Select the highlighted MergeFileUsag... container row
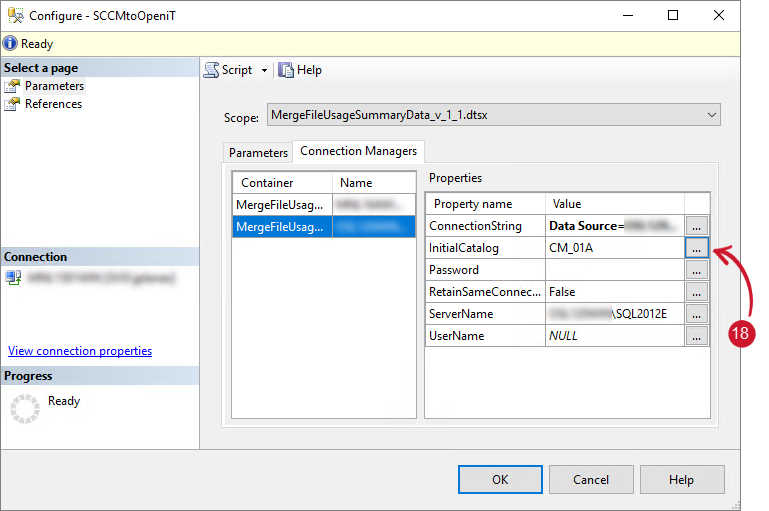The height and width of the screenshot is (511, 769). 324,227
